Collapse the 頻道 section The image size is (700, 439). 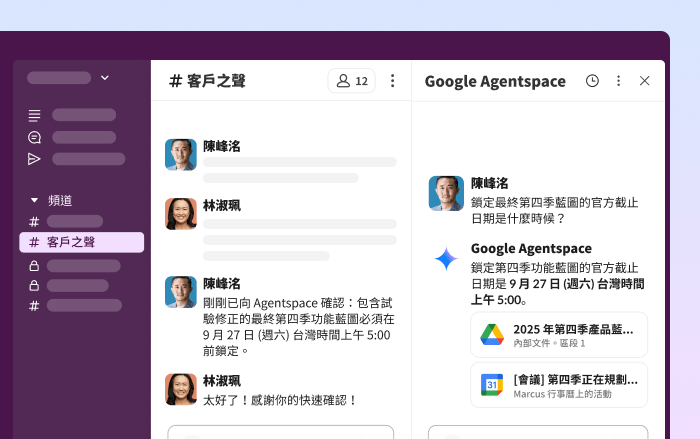click(x=35, y=200)
